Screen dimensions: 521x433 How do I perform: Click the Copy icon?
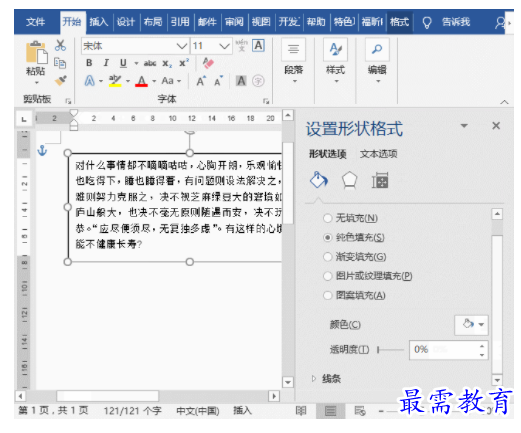pos(60,63)
